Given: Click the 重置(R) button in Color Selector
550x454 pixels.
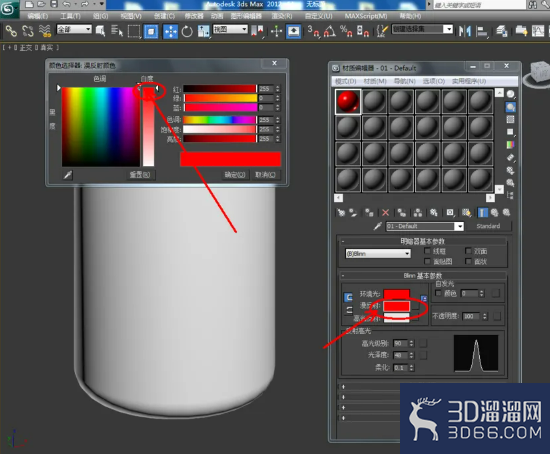Looking at the screenshot, I should pos(140,175).
